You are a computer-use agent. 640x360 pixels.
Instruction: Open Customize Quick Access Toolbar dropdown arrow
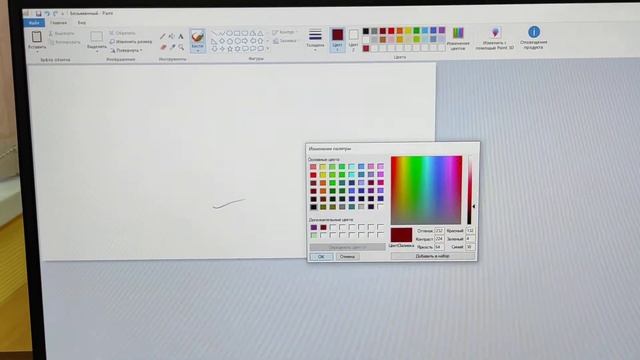pyautogui.click(x=62, y=13)
